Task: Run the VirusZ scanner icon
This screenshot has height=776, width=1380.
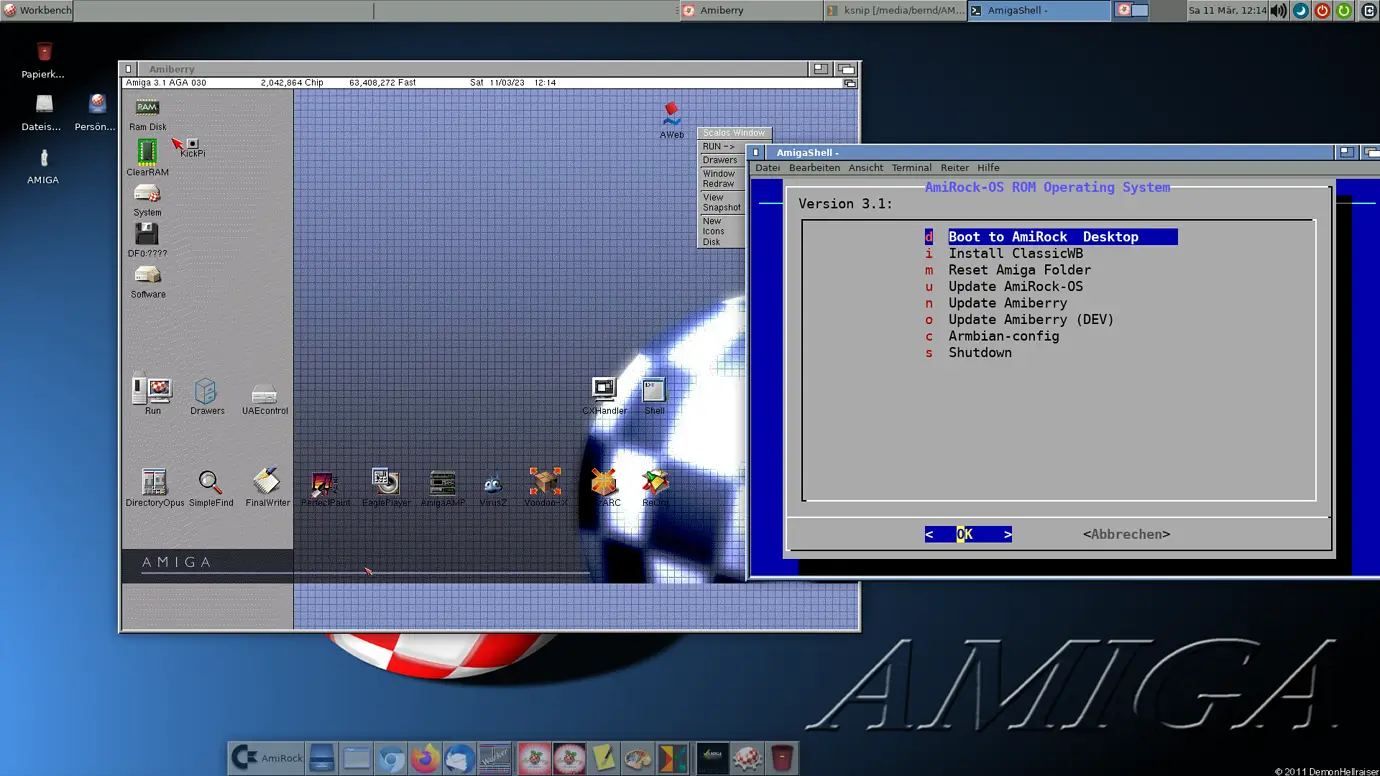Action: [x=492, y=485]
